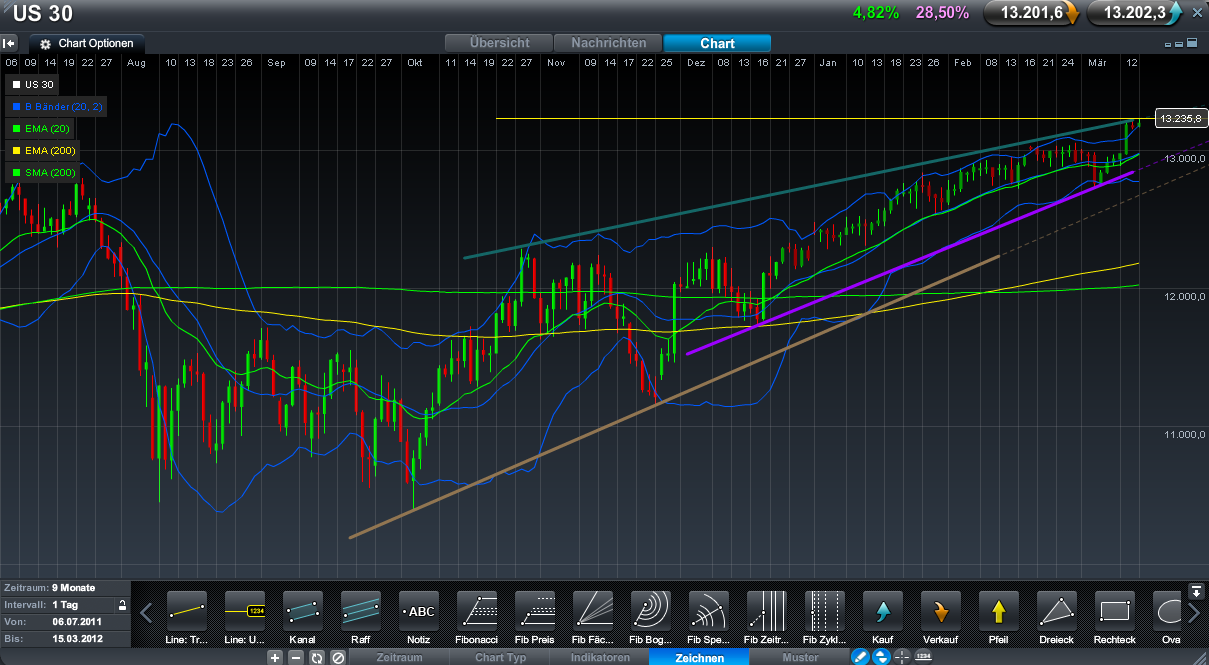Switch to the Indikatoren tab

click(599, 657)
